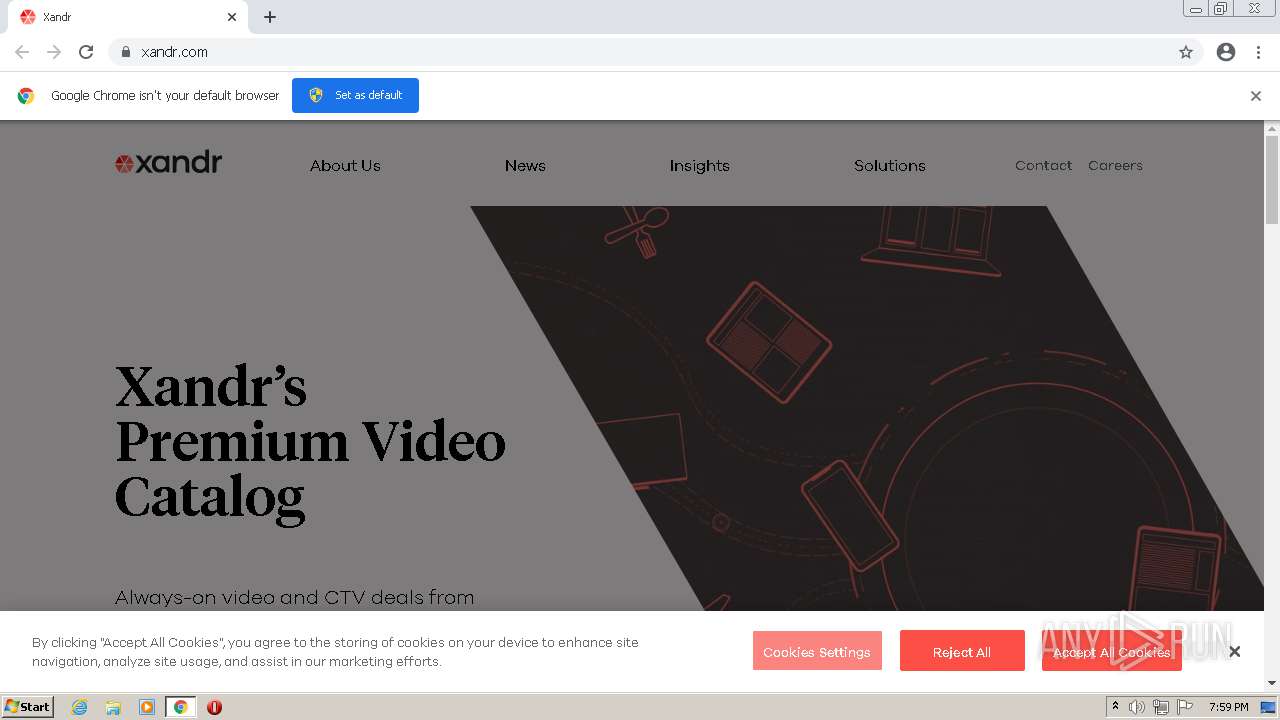Open the Insights menu
The height and width of the screenshot is (720, 1280).
[700, 166]
